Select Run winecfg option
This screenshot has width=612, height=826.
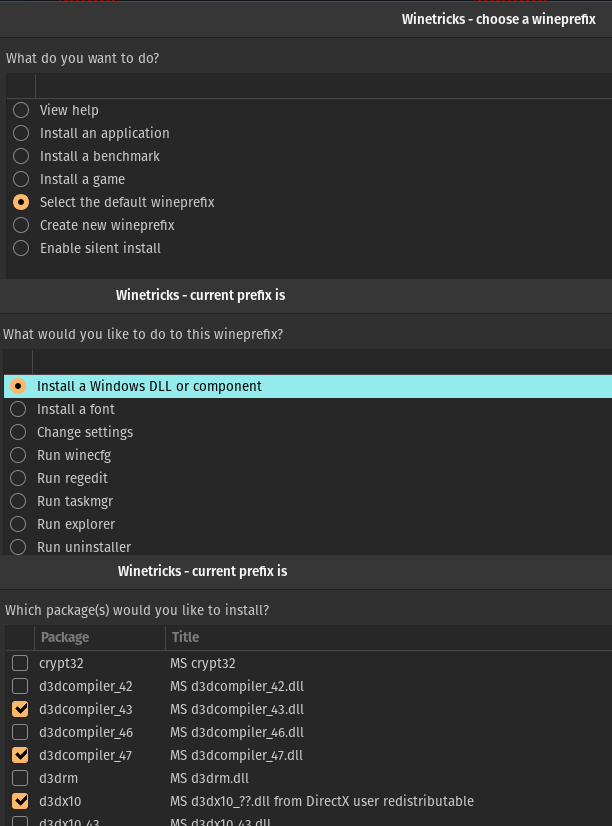pyautogui.click(x=18, y=455)
